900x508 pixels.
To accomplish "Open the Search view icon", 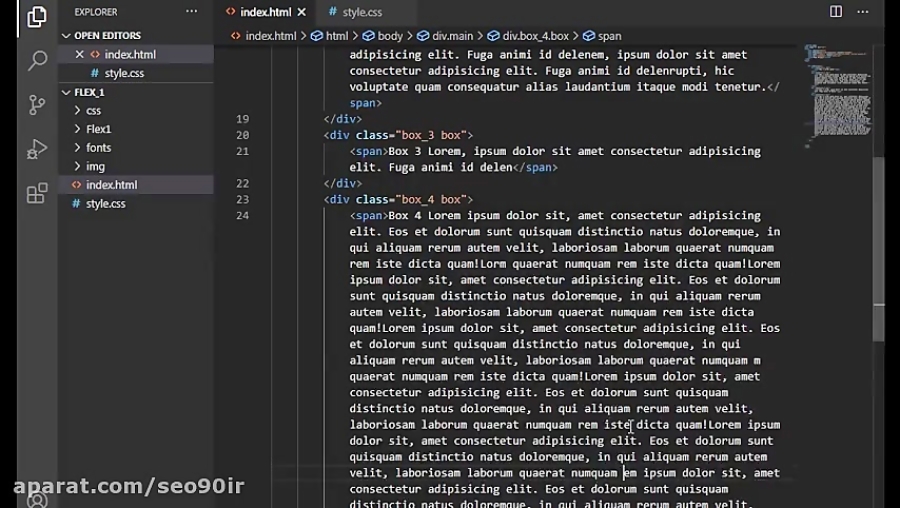I will tap(37, 61).
